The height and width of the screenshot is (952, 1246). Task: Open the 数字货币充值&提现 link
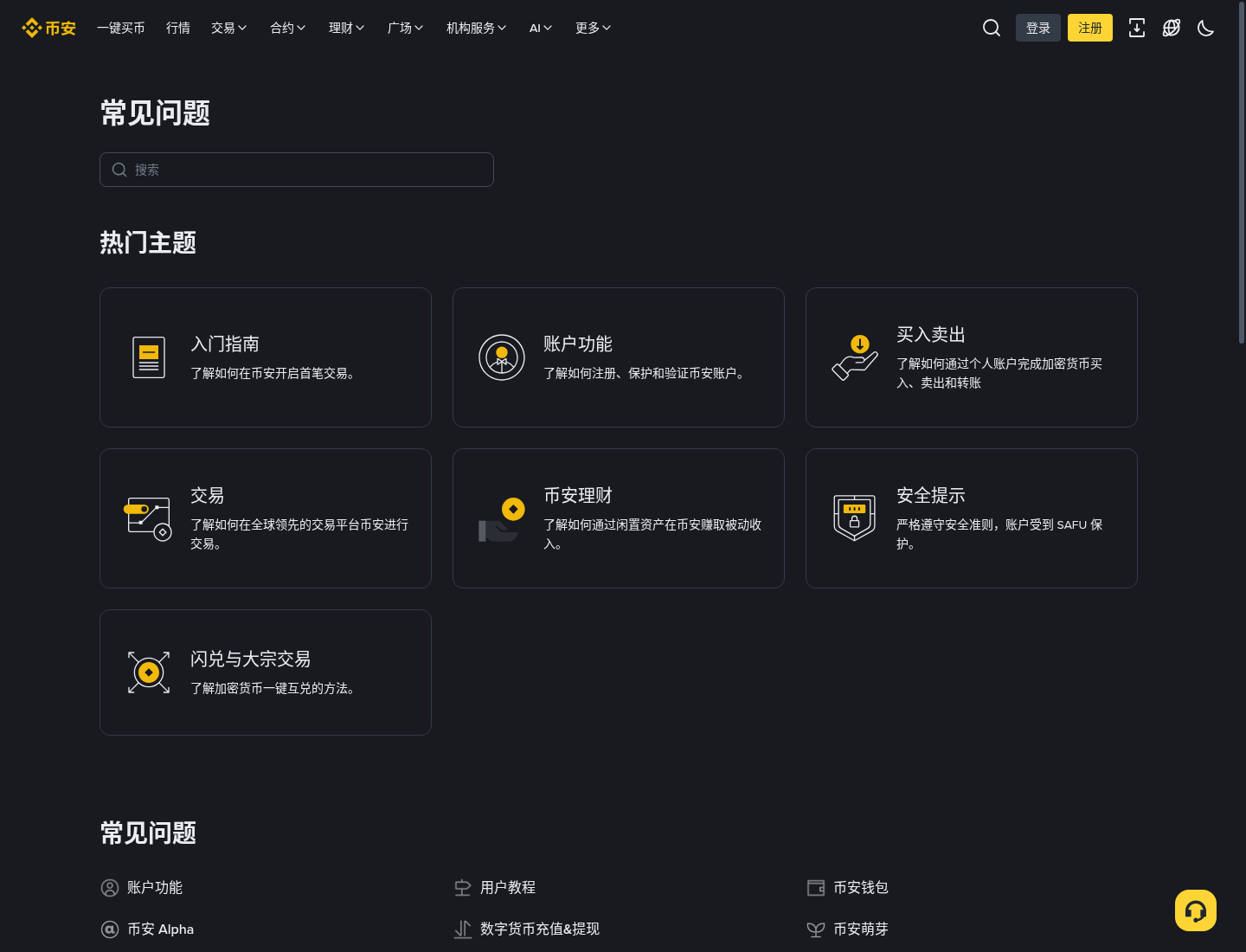point(540,929)
